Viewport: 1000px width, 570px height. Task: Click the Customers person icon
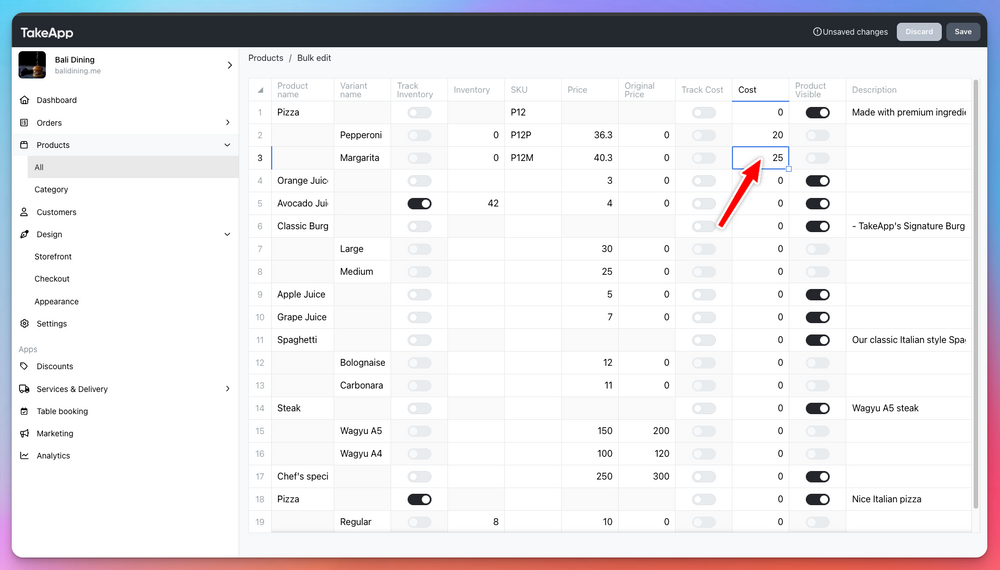pos(25,212)
